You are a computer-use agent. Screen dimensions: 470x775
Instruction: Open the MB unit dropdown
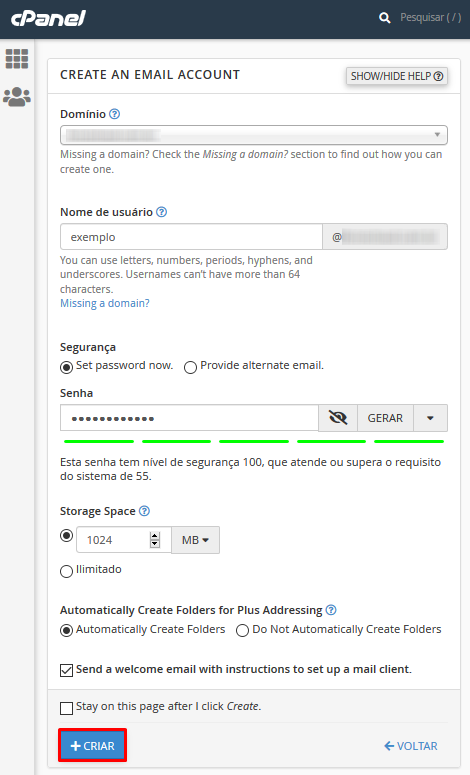(196, 540)
